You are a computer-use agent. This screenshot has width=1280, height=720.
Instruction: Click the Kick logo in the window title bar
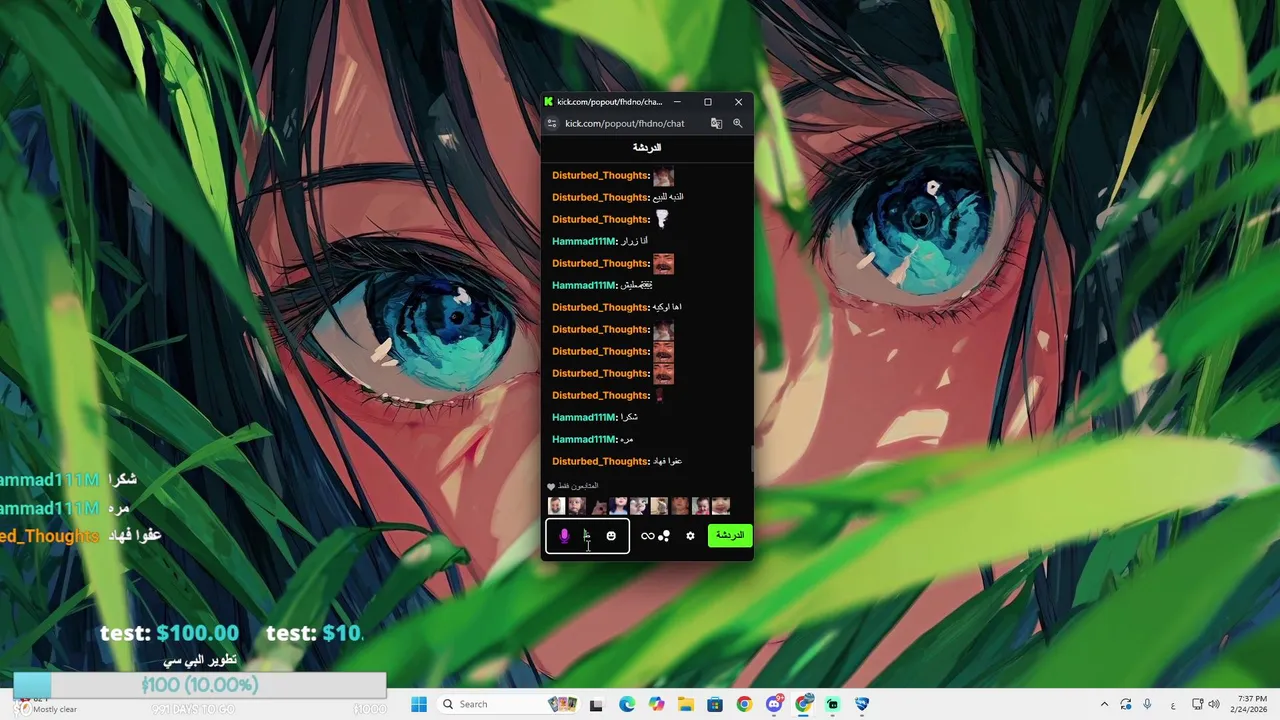point(548,102)
